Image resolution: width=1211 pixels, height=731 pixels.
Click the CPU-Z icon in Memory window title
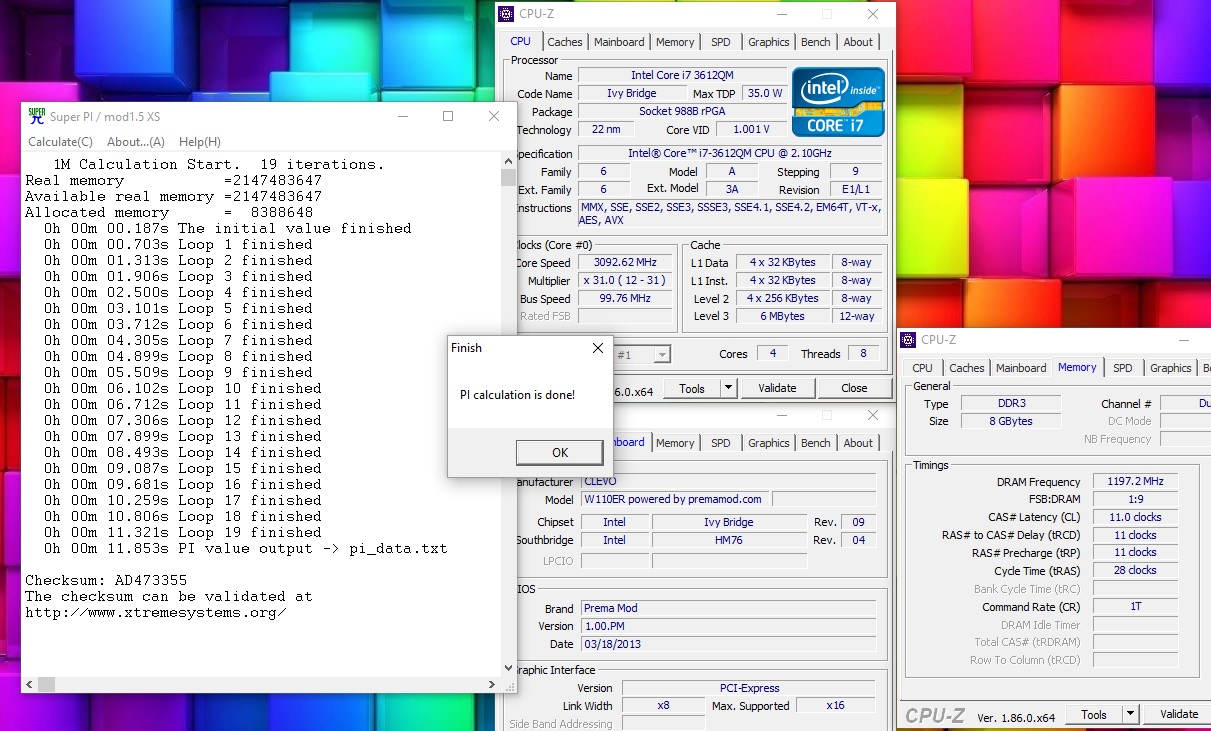point(910,340)
